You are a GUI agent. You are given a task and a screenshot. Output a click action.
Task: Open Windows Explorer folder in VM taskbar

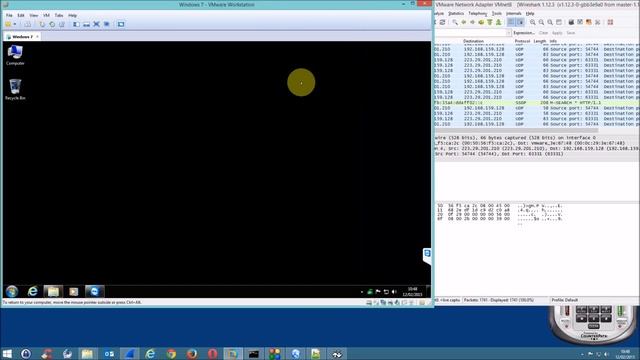[x=53, y=291]
